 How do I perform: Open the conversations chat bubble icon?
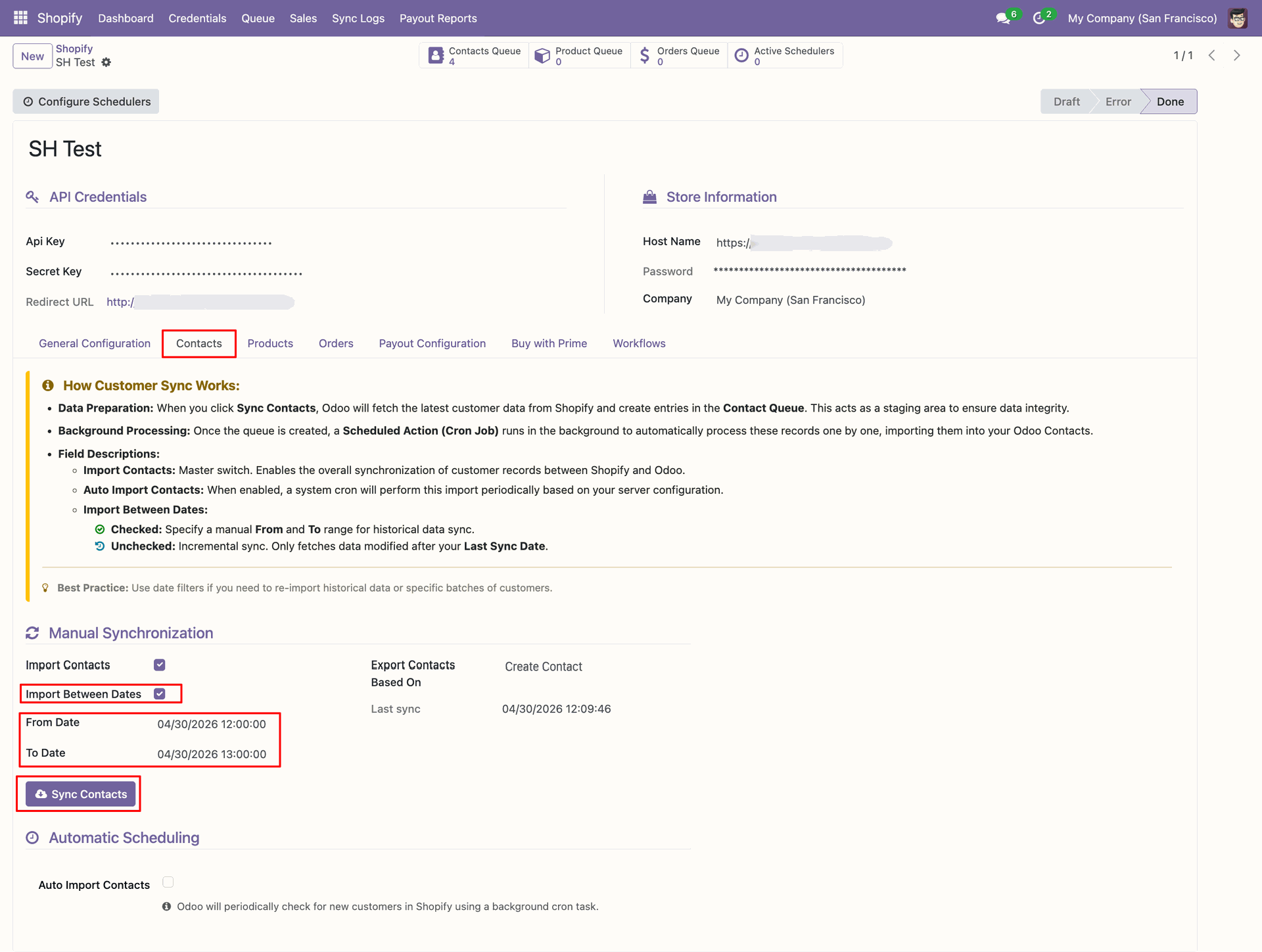coord(1003,18)
